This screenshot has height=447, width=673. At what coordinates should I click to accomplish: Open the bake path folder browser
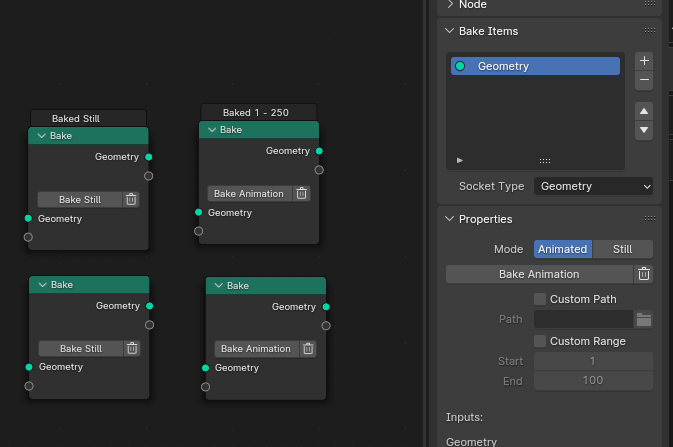tap(644, 319)
